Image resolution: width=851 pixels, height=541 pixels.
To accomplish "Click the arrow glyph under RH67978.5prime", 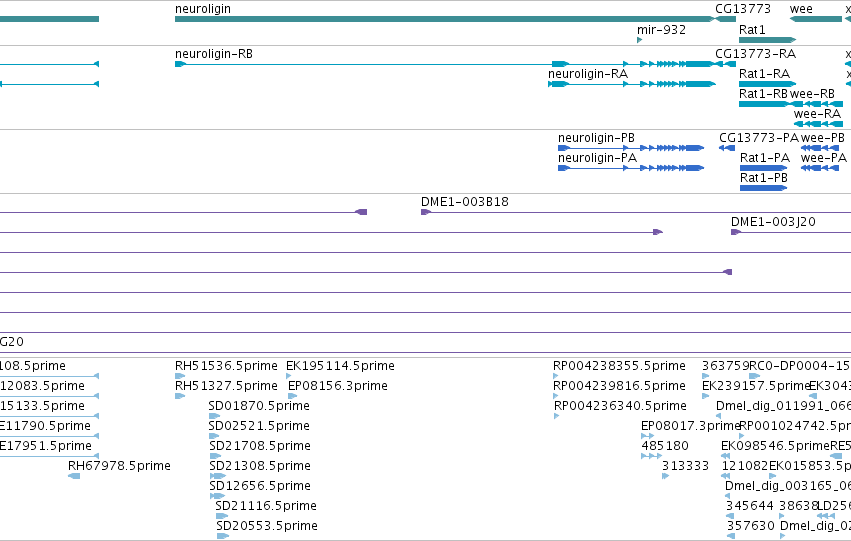I will 74,476.
